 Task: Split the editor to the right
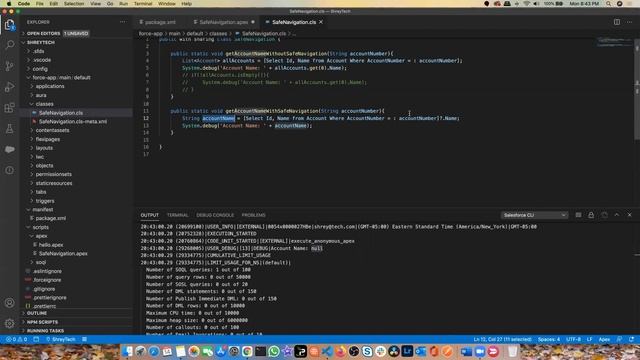617,22
